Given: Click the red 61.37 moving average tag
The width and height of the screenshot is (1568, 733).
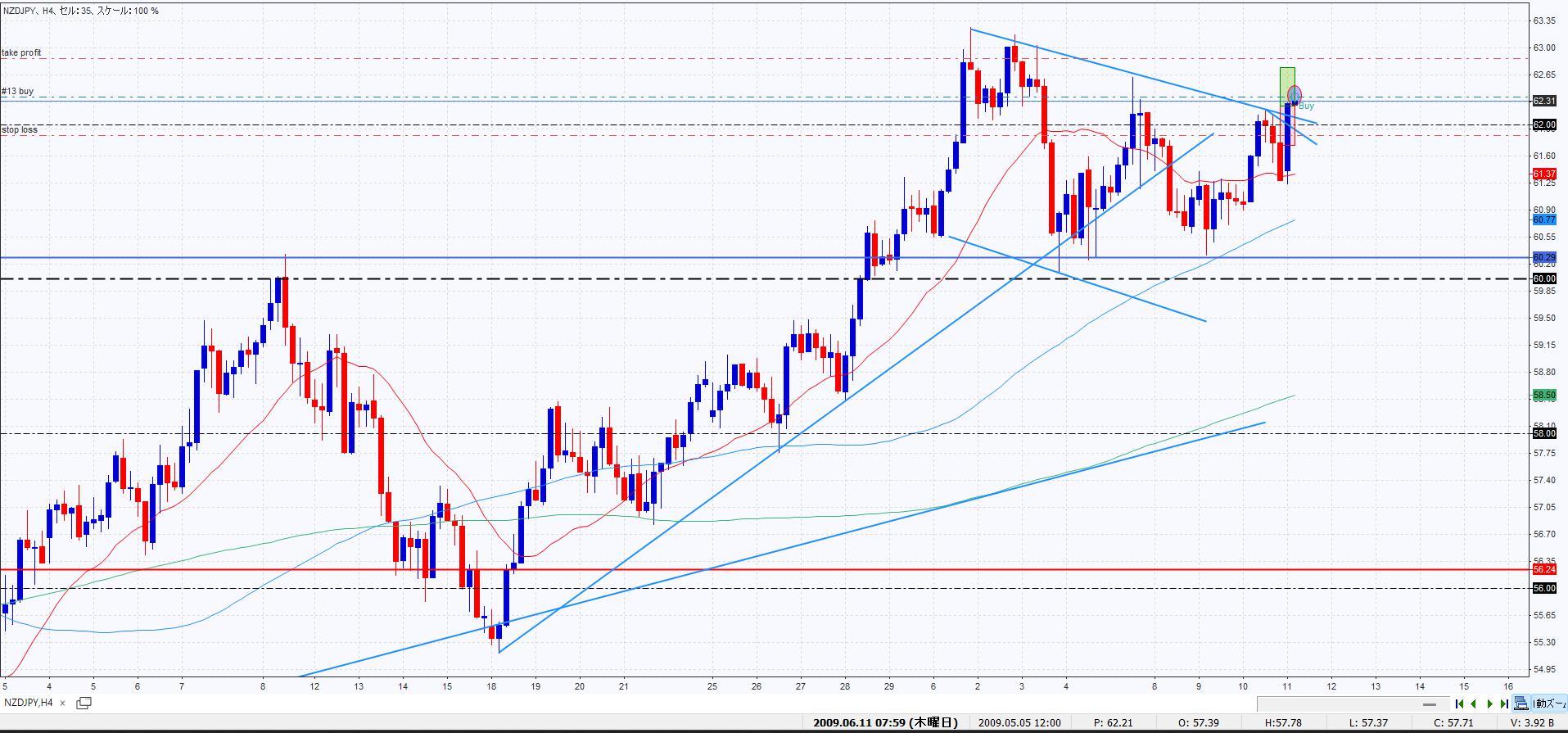Looking at the screenshot, I should 1543,174.
